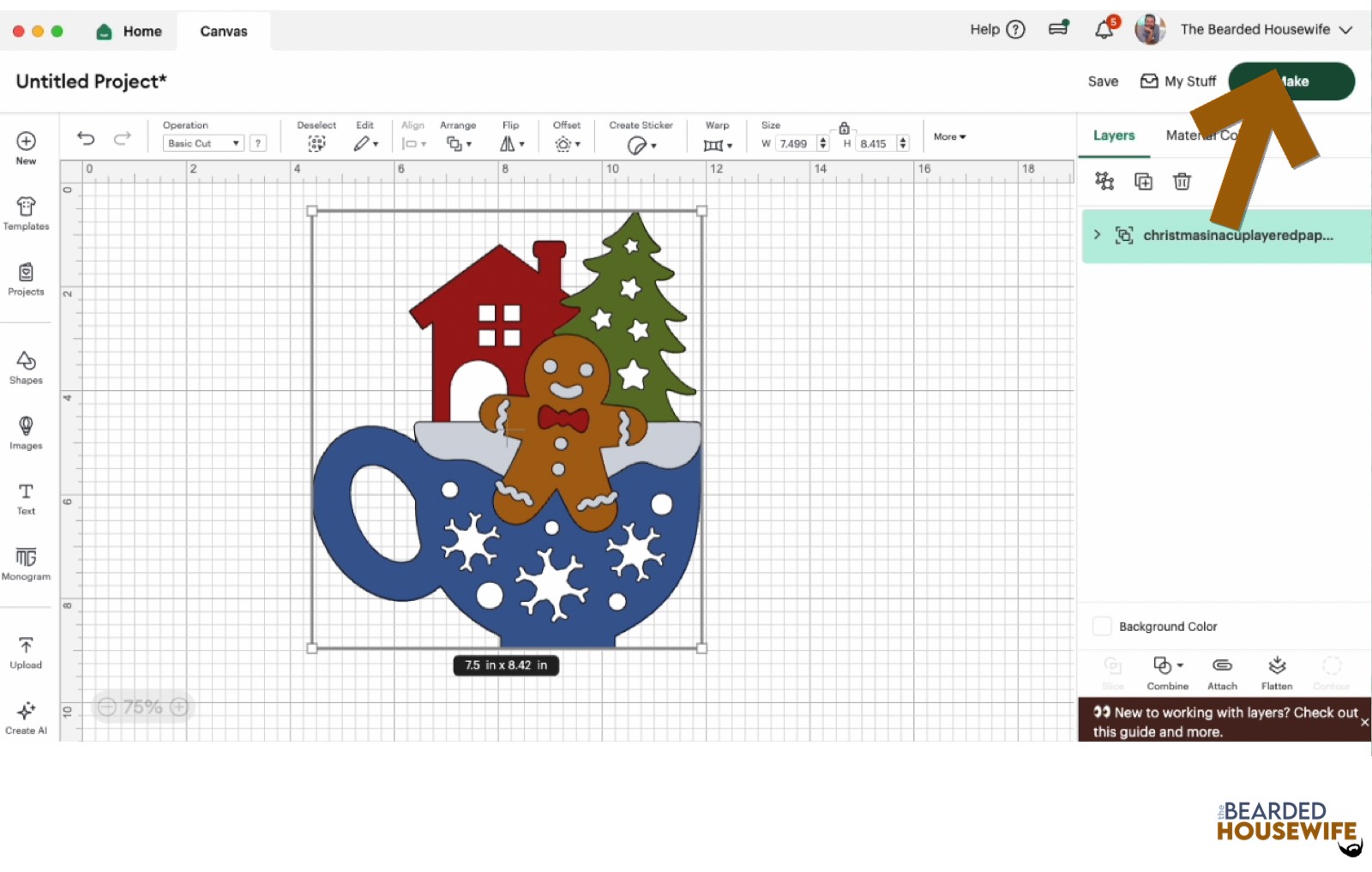Open notifications bell
The image size is (1372, 872).
pos(1104,30)
